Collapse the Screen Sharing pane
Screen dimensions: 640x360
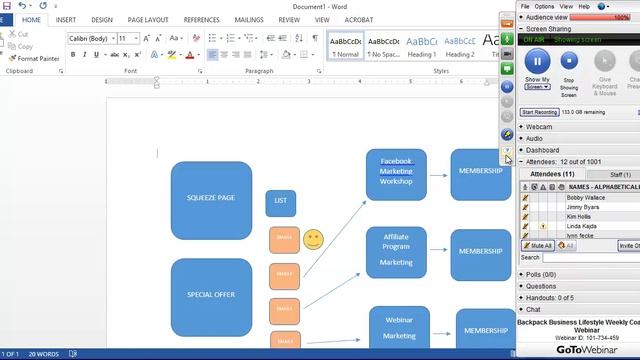(x=521, y=29)
